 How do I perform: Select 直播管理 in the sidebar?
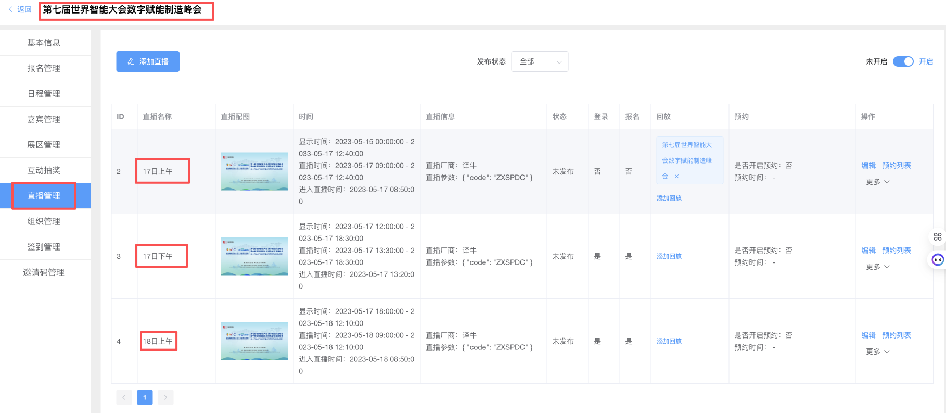pos(43,196)
